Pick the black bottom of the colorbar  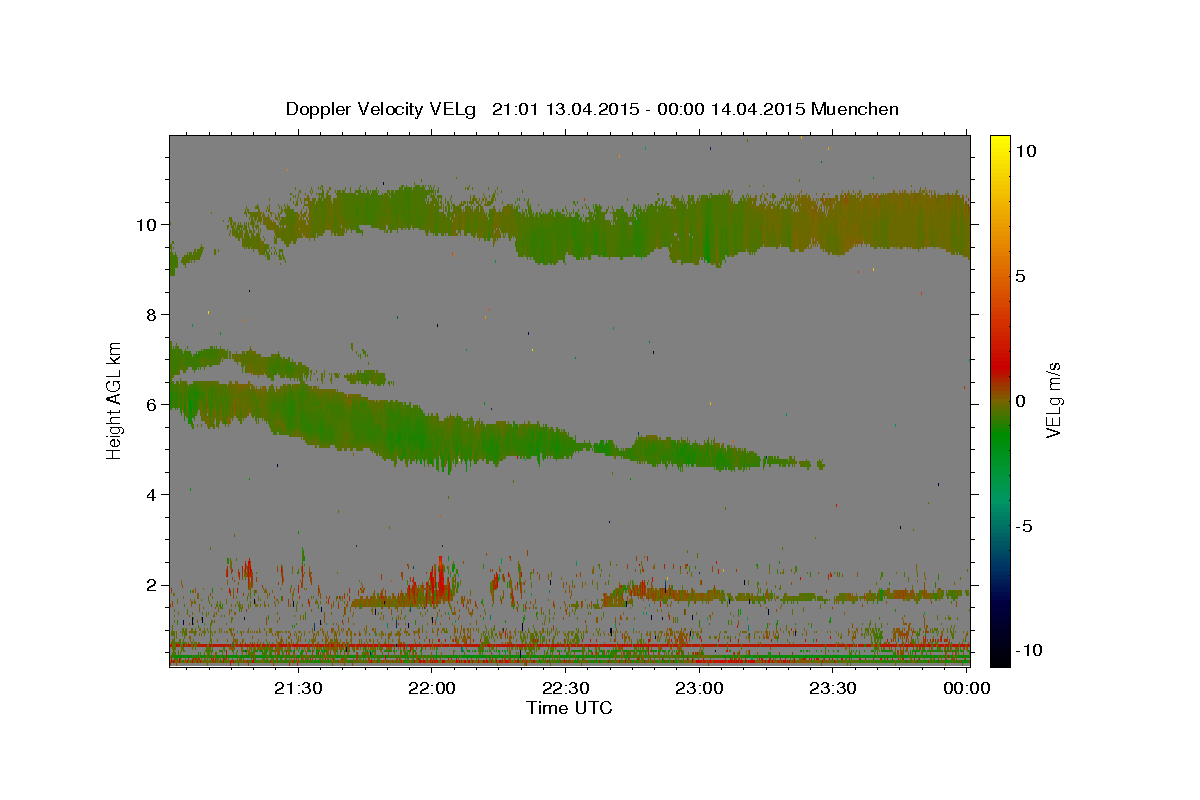[1000, 655]
